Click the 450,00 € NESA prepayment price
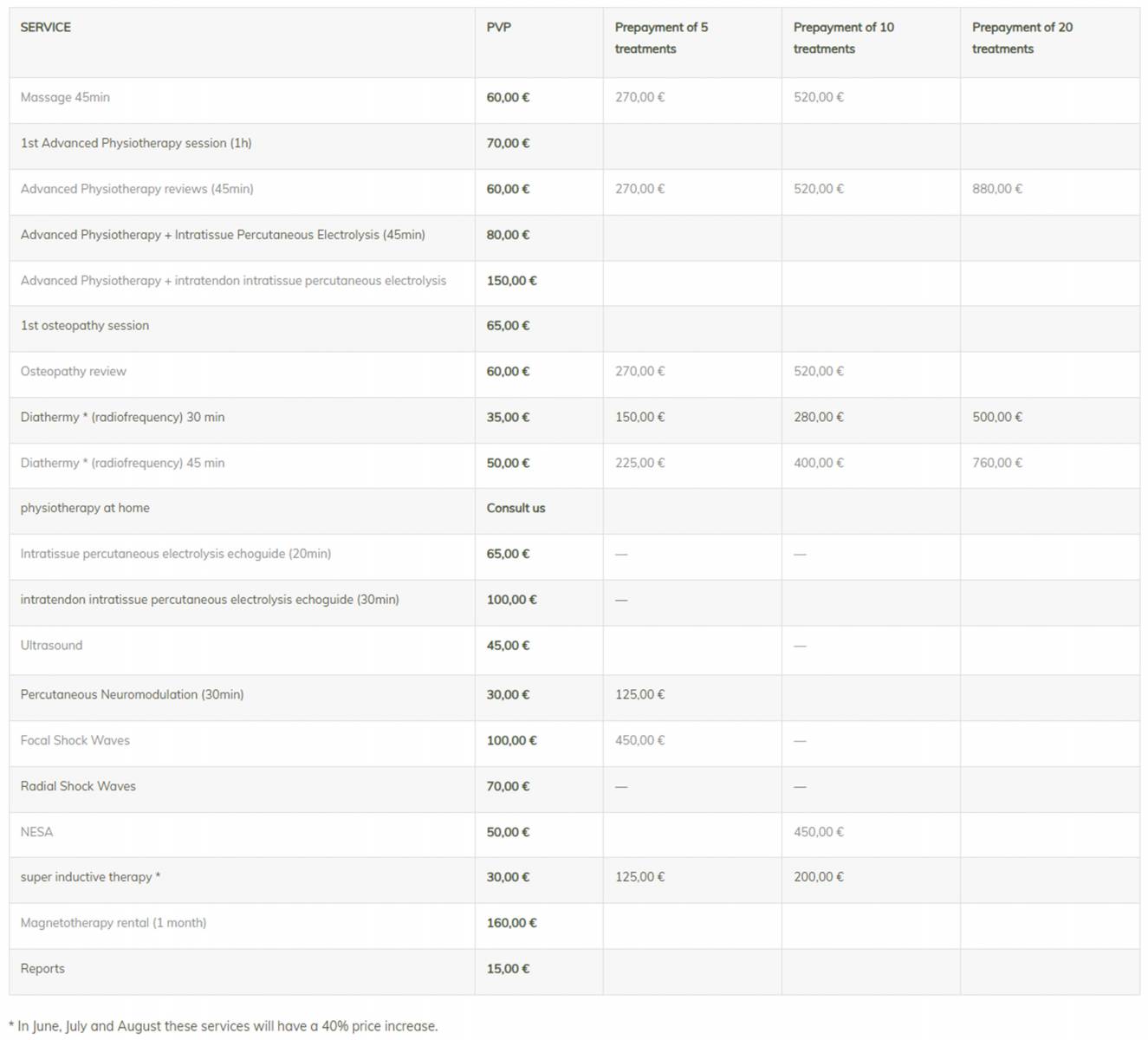1148x1040 pixels. pos(819,832)
